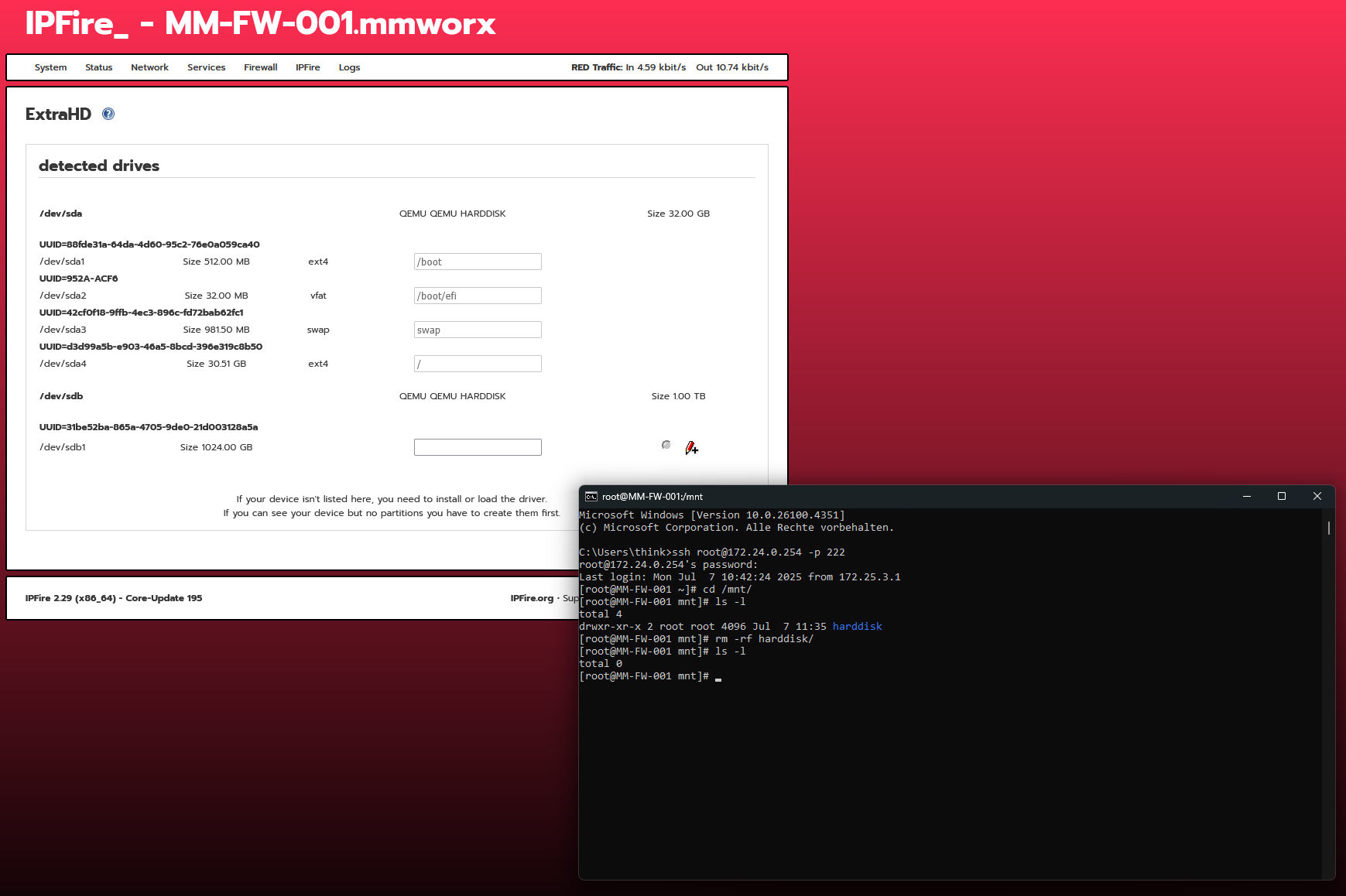Open the Logs menu
Image resolution: width=1346 pixels, height=896 pixels.
tap(349, 67)
